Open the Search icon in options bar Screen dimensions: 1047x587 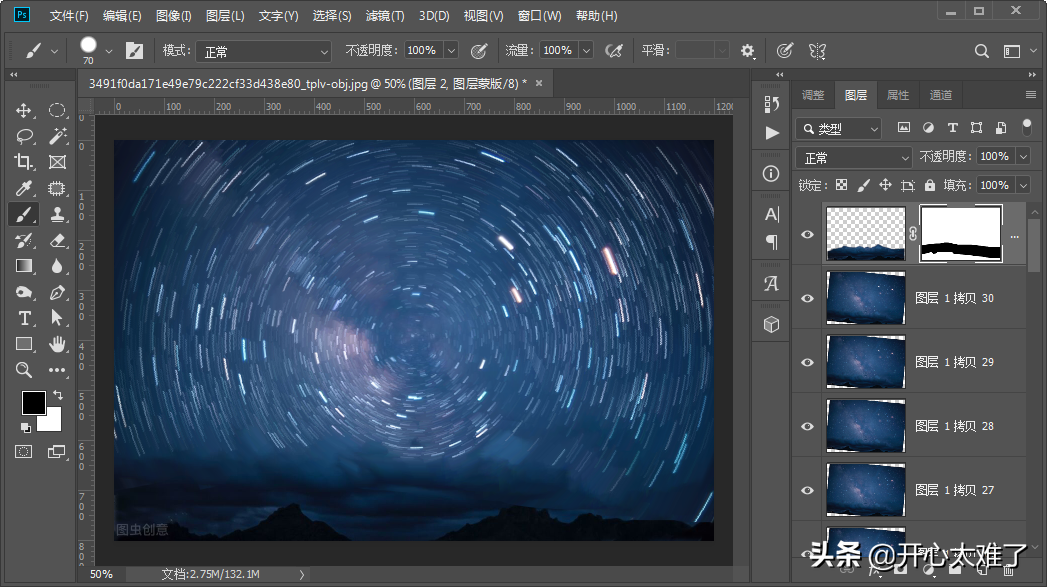pyautogui.click(x=982, y=51)
